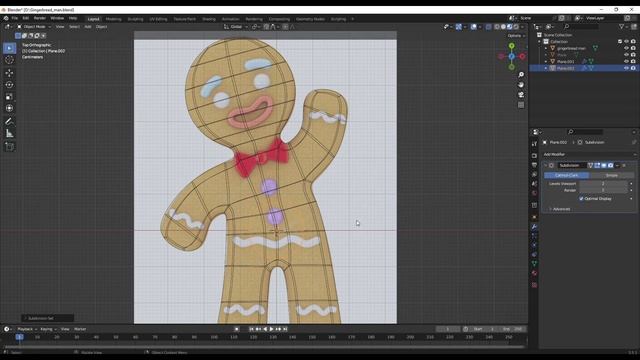Image resolution: width=640 pixels, height=360 pixels.
Task: Click the timeline current frame marker
Action: (x=19, y=337)
